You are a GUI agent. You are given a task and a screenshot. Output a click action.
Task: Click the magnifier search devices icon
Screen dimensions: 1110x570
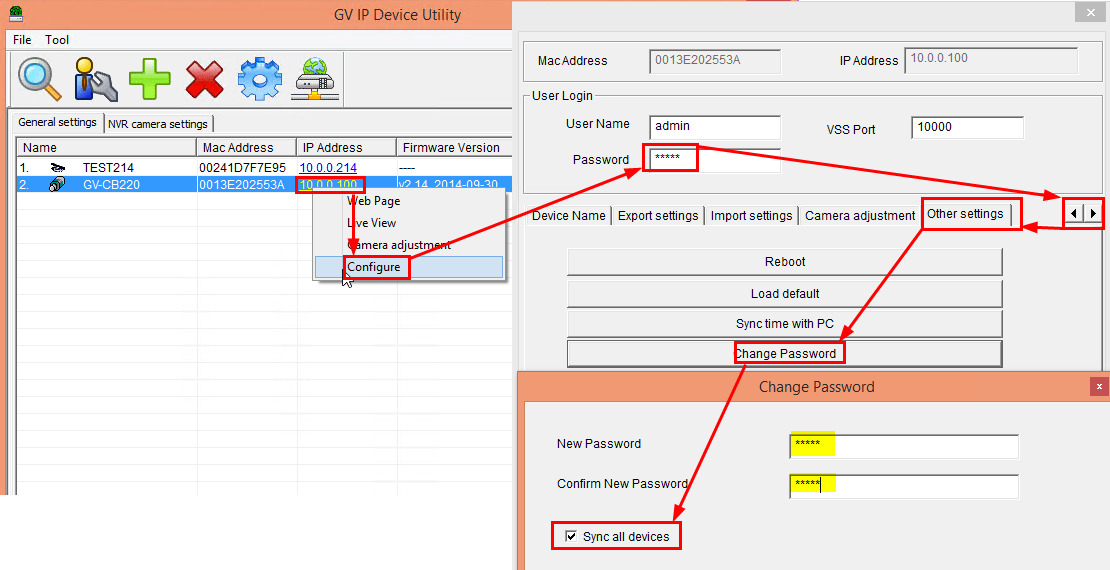pyautogui.click(x=40, y=78)
